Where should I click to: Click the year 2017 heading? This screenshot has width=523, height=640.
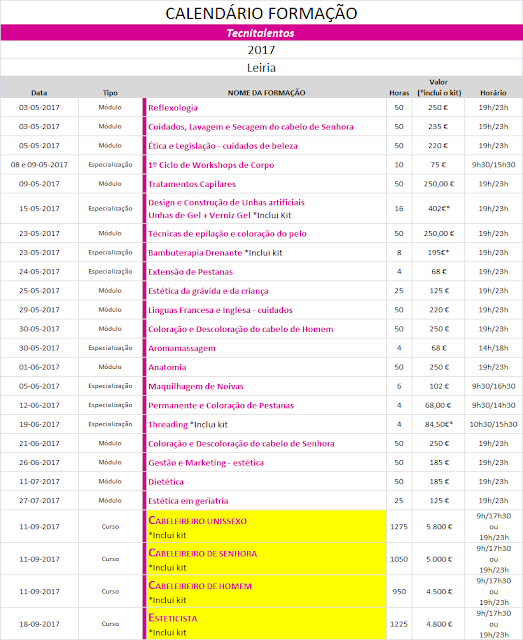261,50
